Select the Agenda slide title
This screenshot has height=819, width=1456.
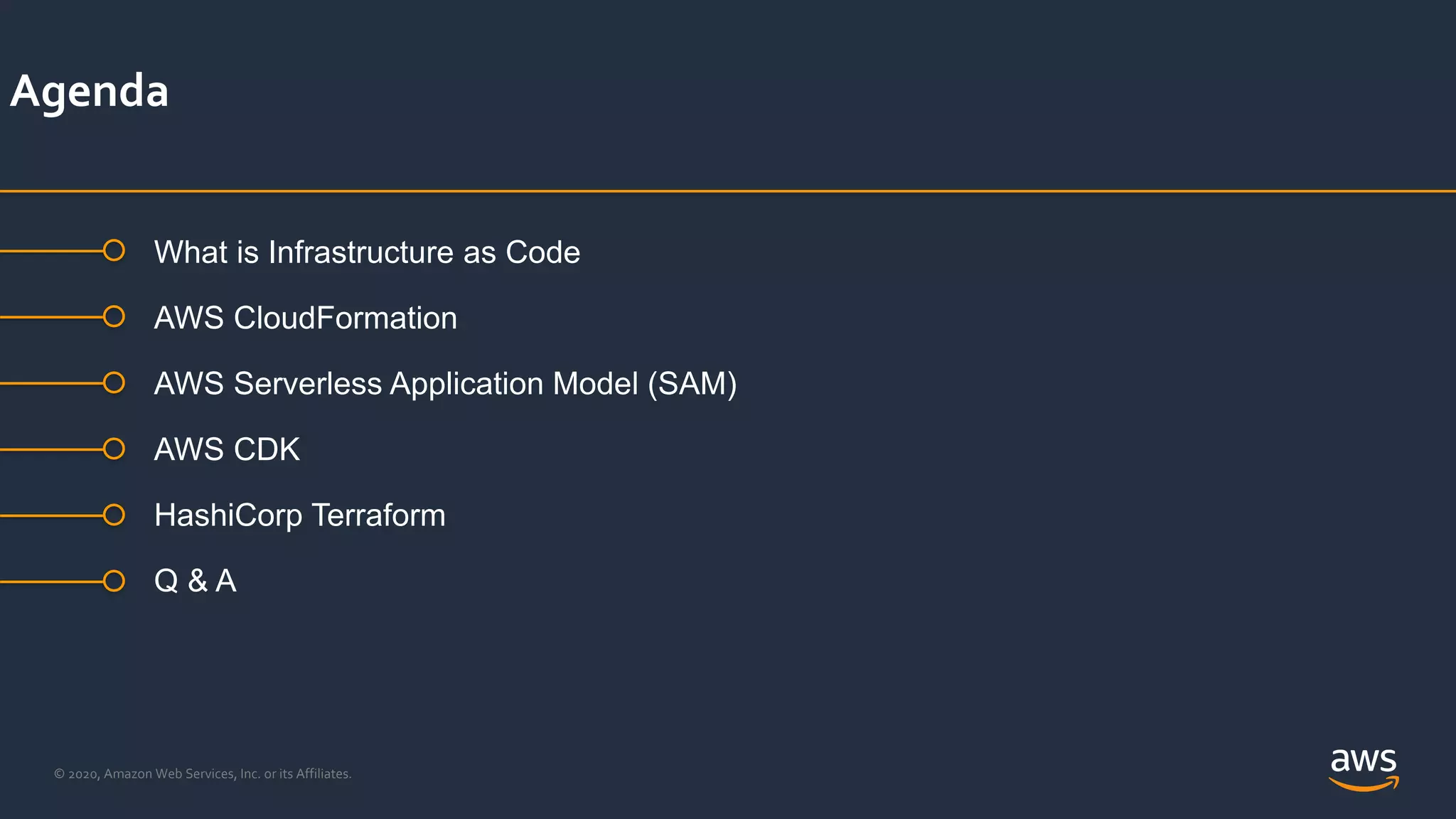tap(90, 92)
